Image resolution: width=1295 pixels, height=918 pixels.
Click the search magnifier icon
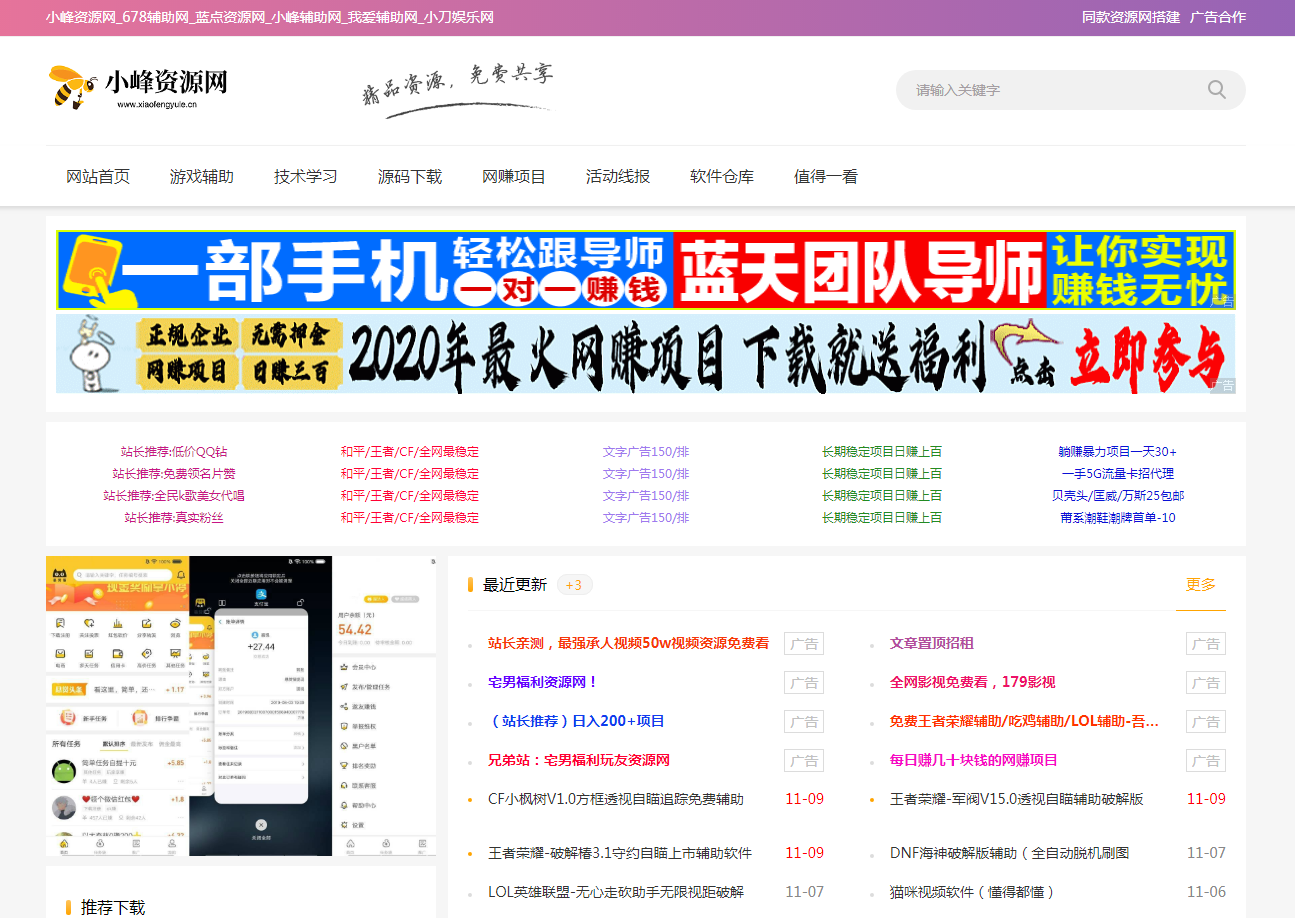pyautogui.click(x=1216, y=90)
